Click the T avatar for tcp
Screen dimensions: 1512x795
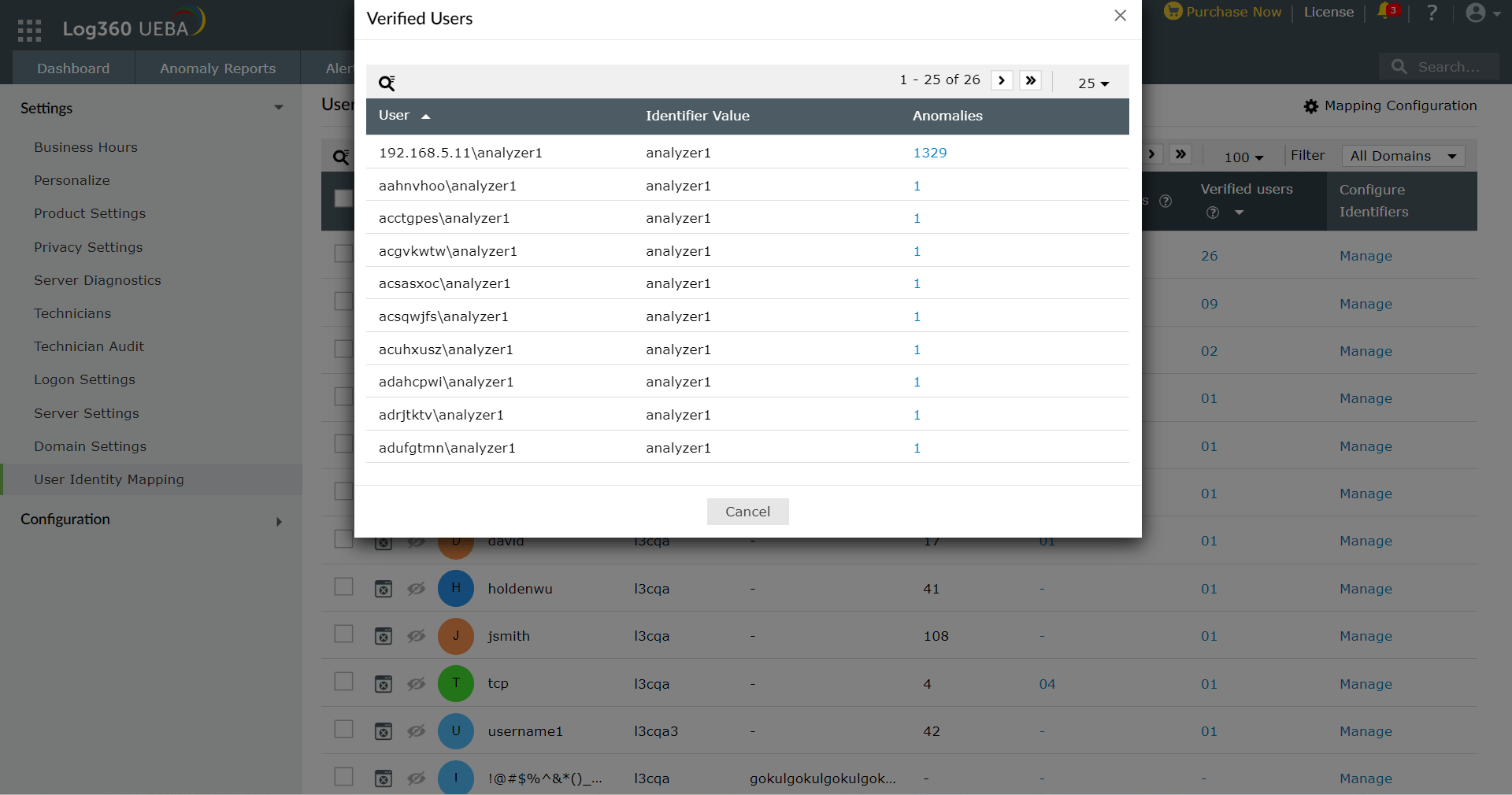(x=456, y=683)
